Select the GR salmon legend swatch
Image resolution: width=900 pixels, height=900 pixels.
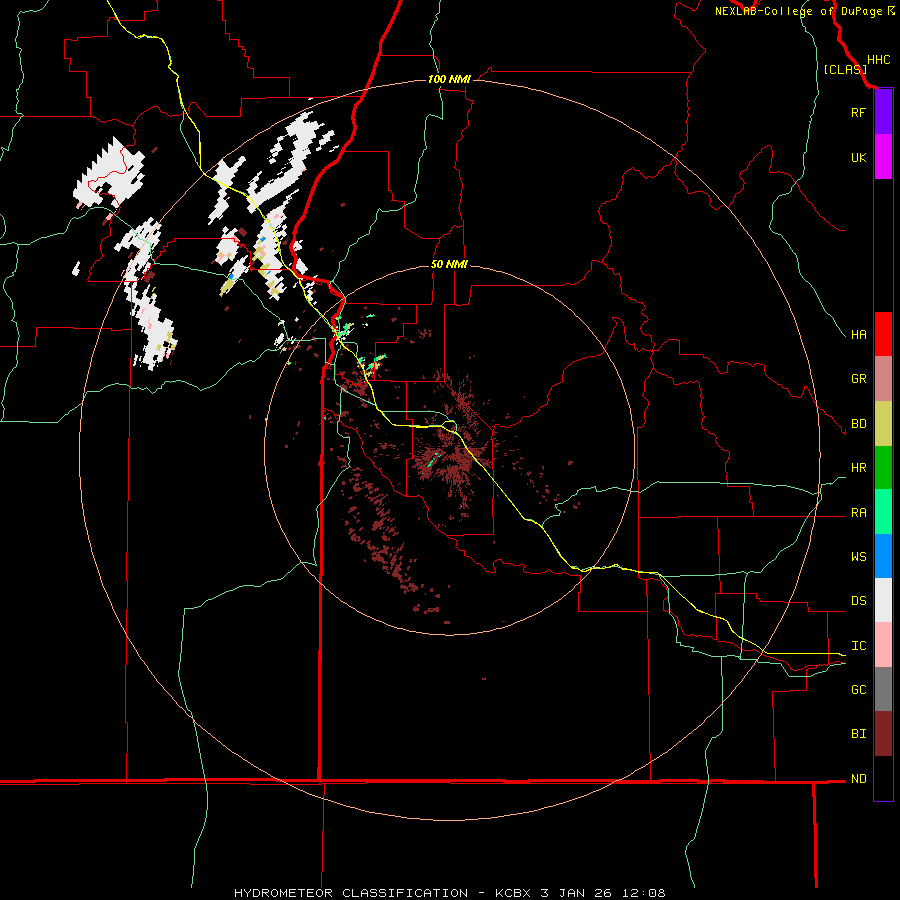(883, 379)
